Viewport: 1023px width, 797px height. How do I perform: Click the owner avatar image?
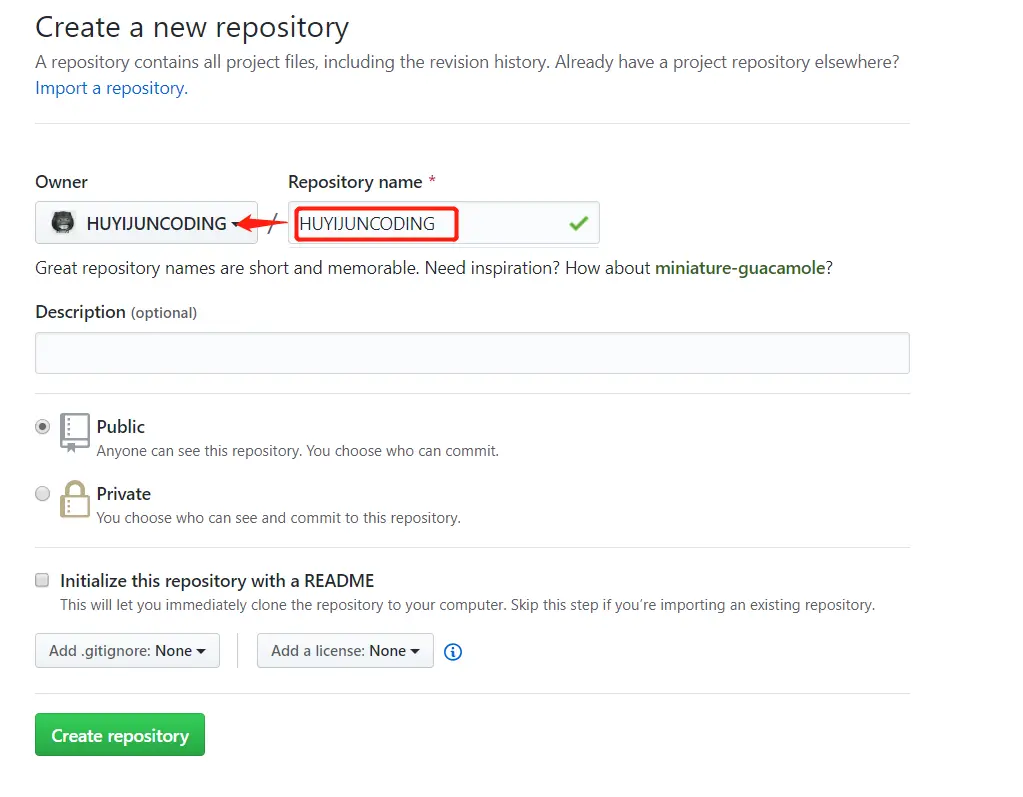64,223
